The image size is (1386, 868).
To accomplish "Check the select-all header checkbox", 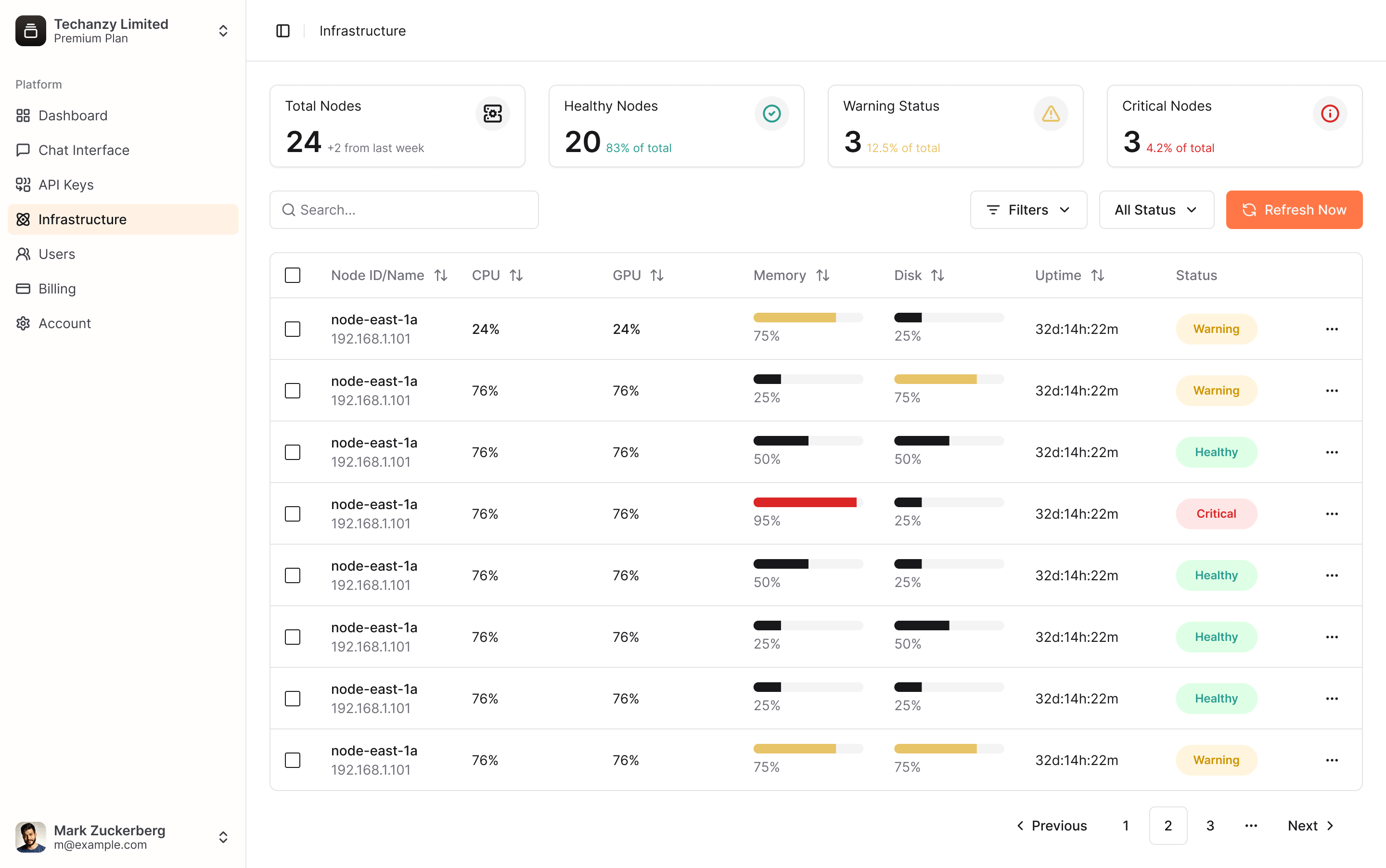I will click(x=293, y=276).
